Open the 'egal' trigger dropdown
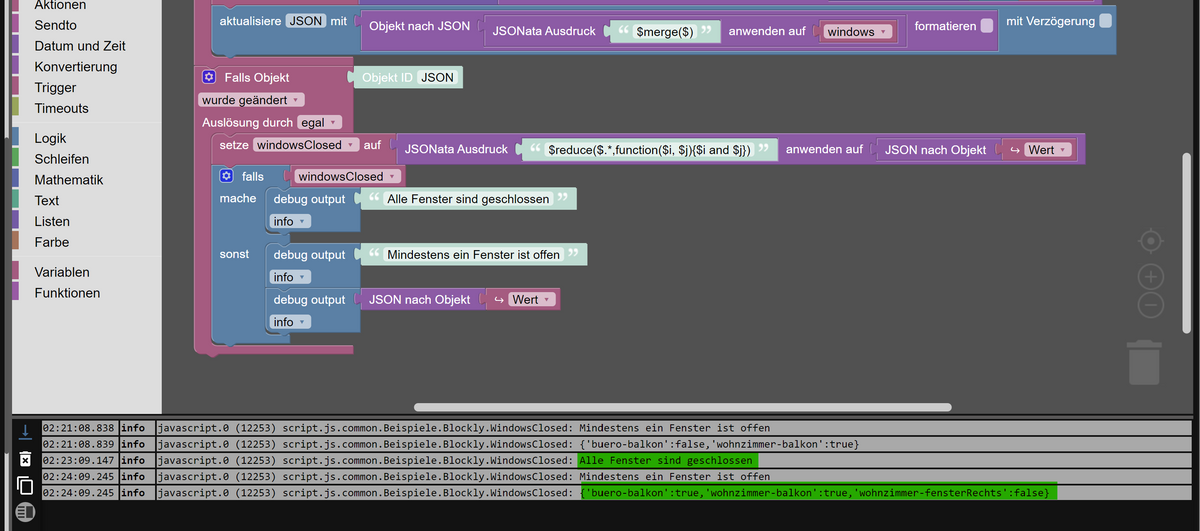The image size is (1200, 531). point(320,122)
